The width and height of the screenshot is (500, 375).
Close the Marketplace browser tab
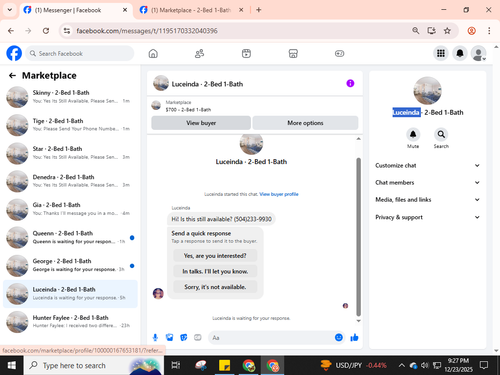tap(241, 10)
